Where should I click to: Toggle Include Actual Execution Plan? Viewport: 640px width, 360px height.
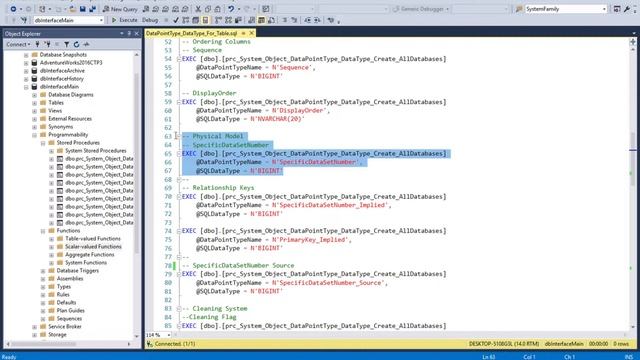218,20
